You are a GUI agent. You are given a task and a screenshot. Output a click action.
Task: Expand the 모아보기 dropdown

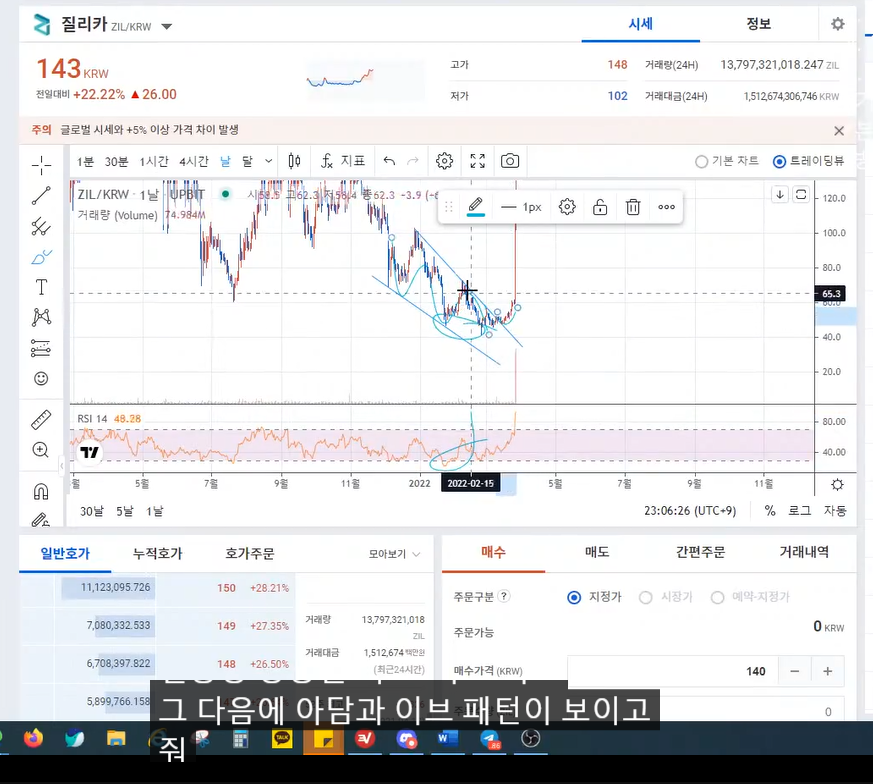(x=394, y=554)
